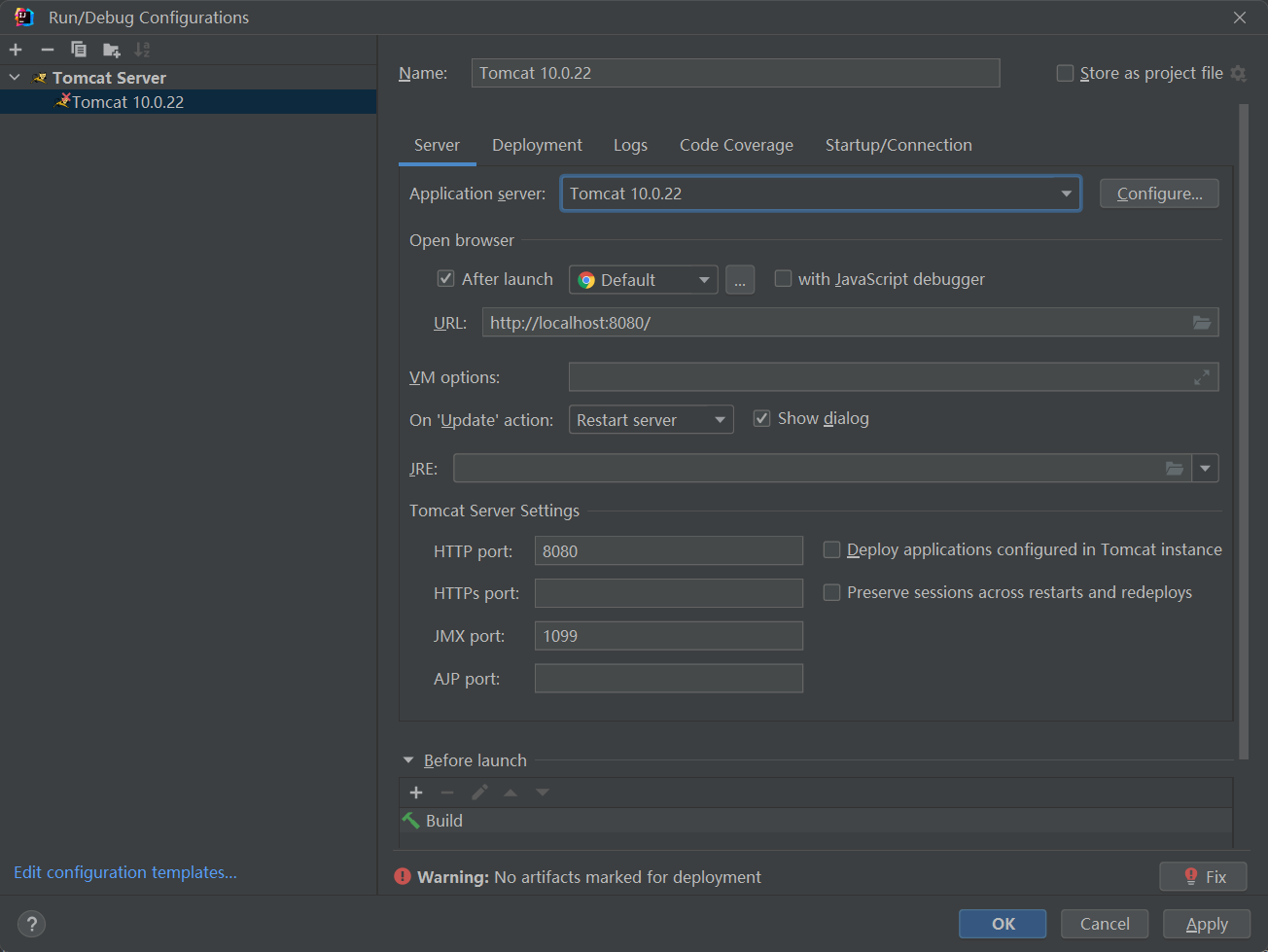1268x952 pixels.
Task: Move Before launch task down
Action: 543,793
